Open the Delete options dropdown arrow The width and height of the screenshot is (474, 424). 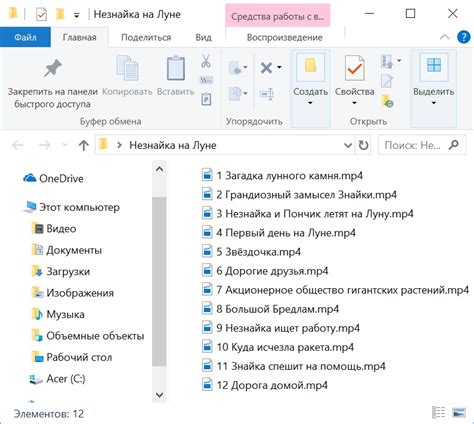pos(279,68)
